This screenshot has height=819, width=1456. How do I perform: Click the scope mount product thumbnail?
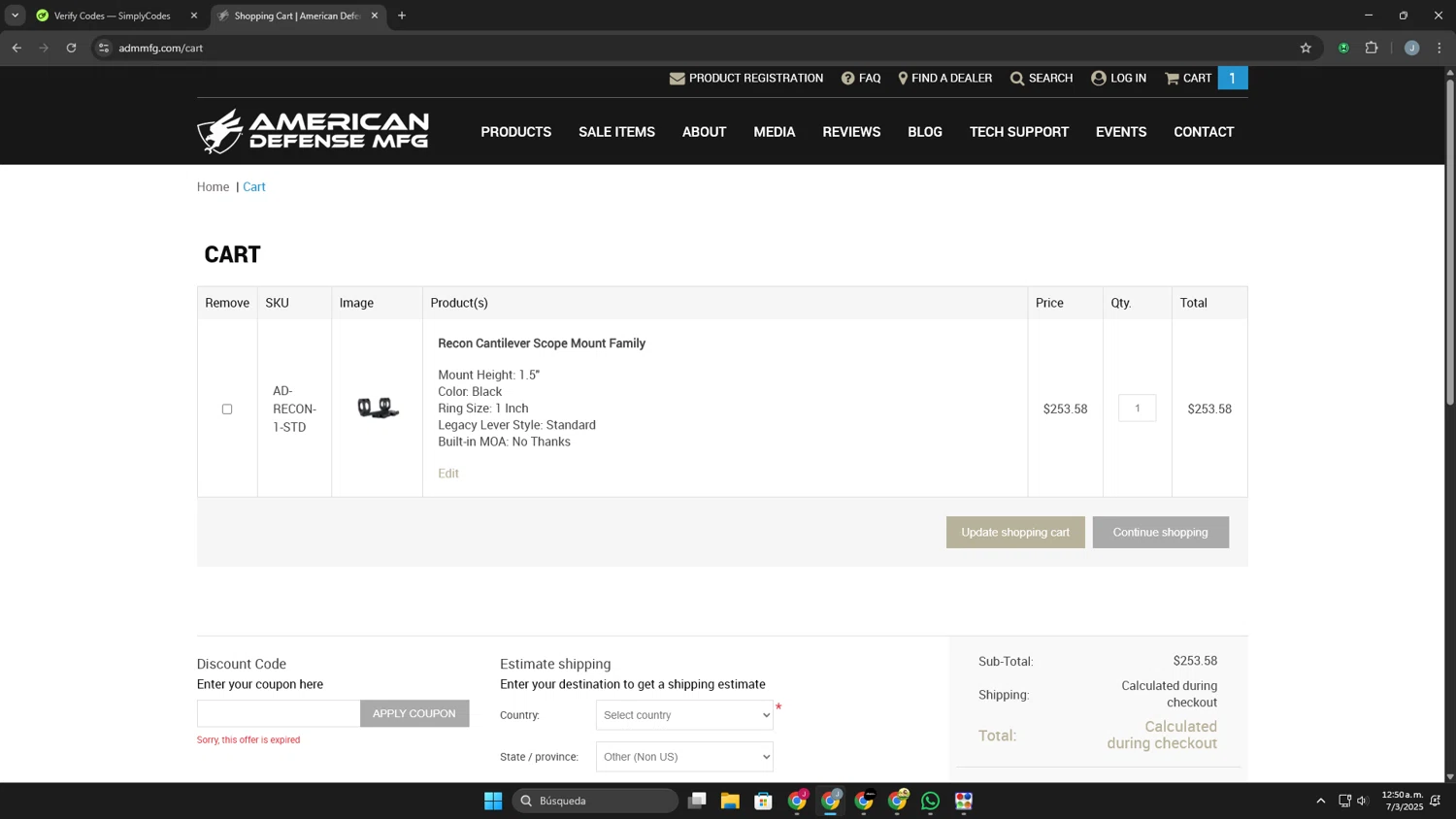[x=378, y=409]
